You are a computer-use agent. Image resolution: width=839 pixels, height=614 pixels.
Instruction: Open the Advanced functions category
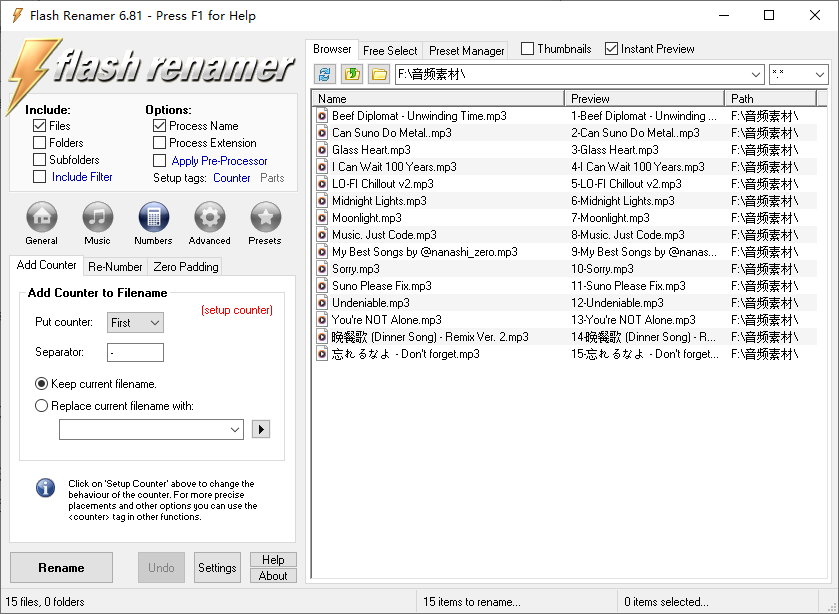coord(209,218)
